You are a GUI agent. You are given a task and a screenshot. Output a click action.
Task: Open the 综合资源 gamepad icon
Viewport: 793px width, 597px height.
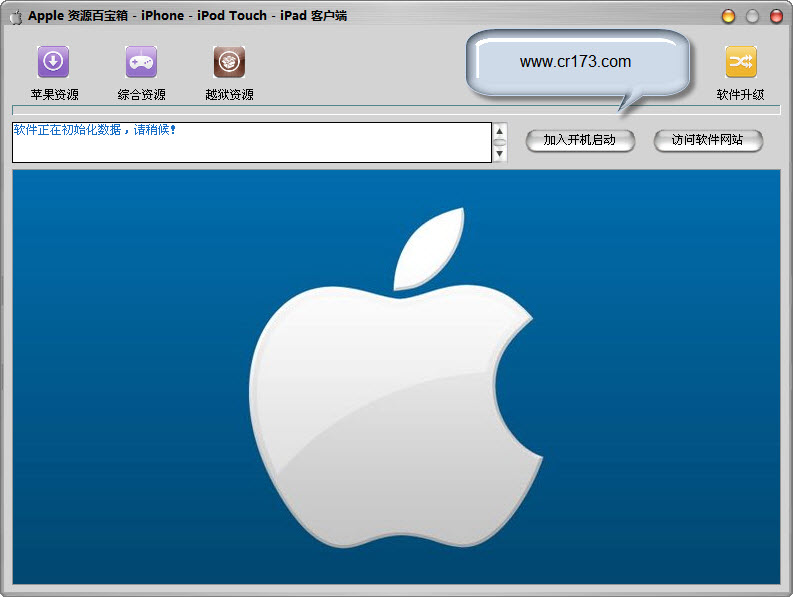click(x=141, y=62)
